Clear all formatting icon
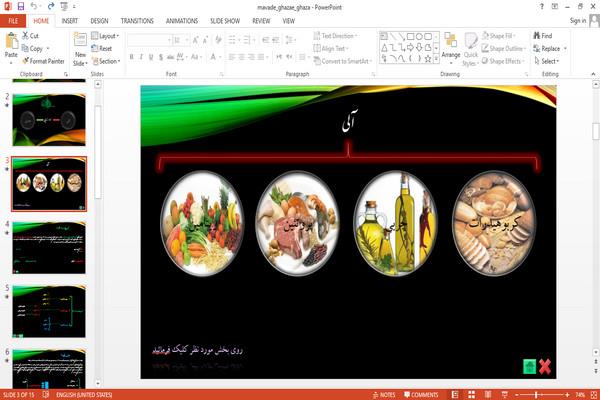Image resolution: width=600 pixels, height=400 pixels. click(218, 40)
